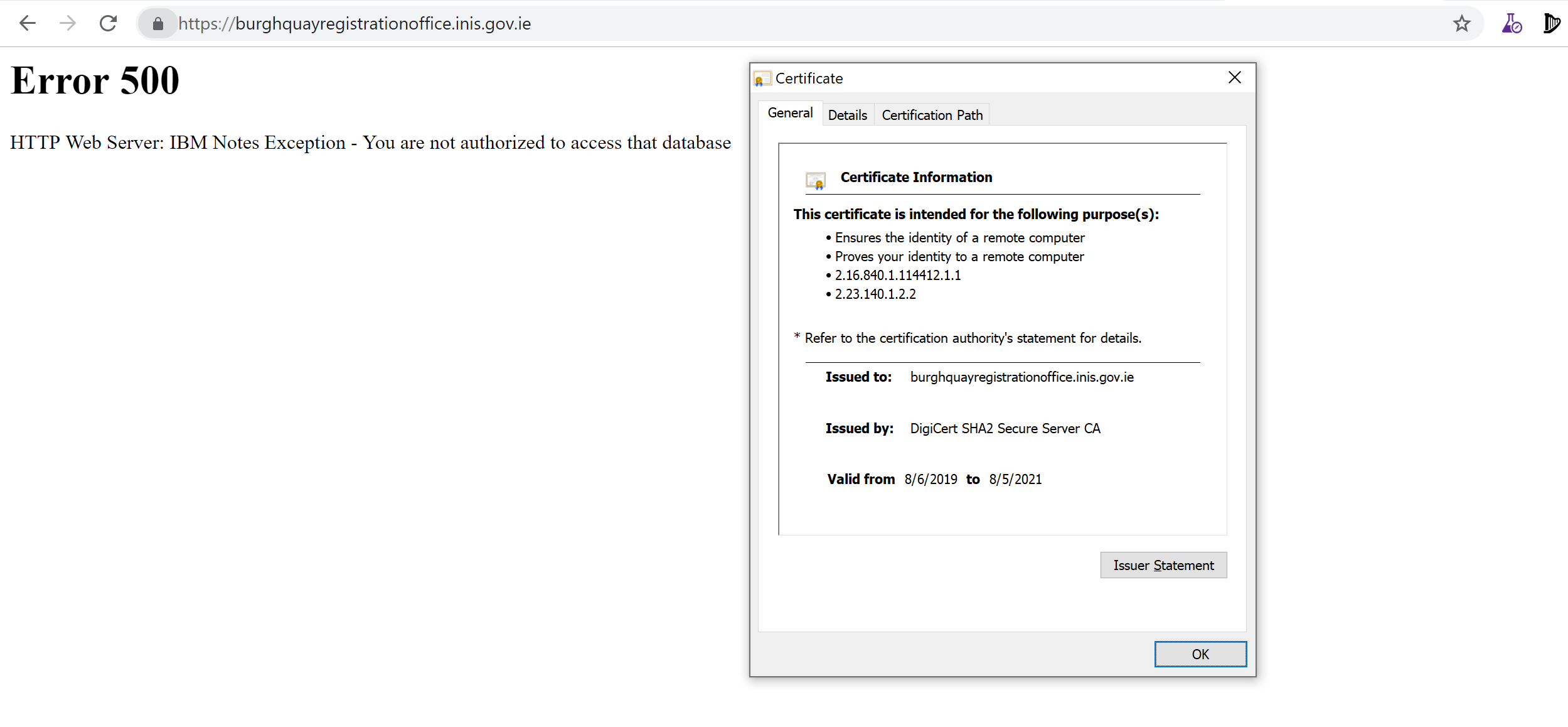Click the 'Issued by:' label
Screen dimensions: 1568x727
(x=860, y=429)
